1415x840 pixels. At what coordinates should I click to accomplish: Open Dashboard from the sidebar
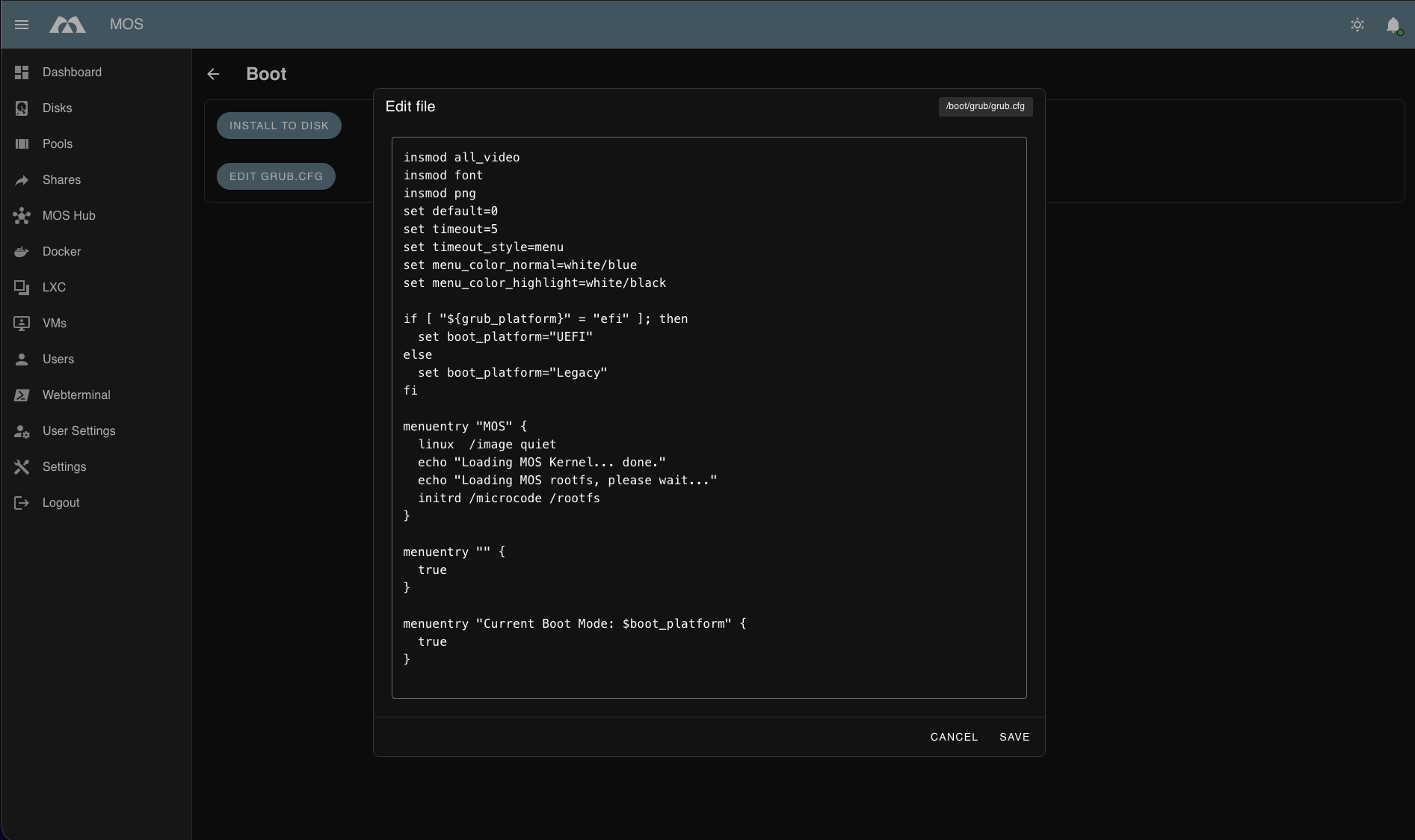[x=72, y=72]
